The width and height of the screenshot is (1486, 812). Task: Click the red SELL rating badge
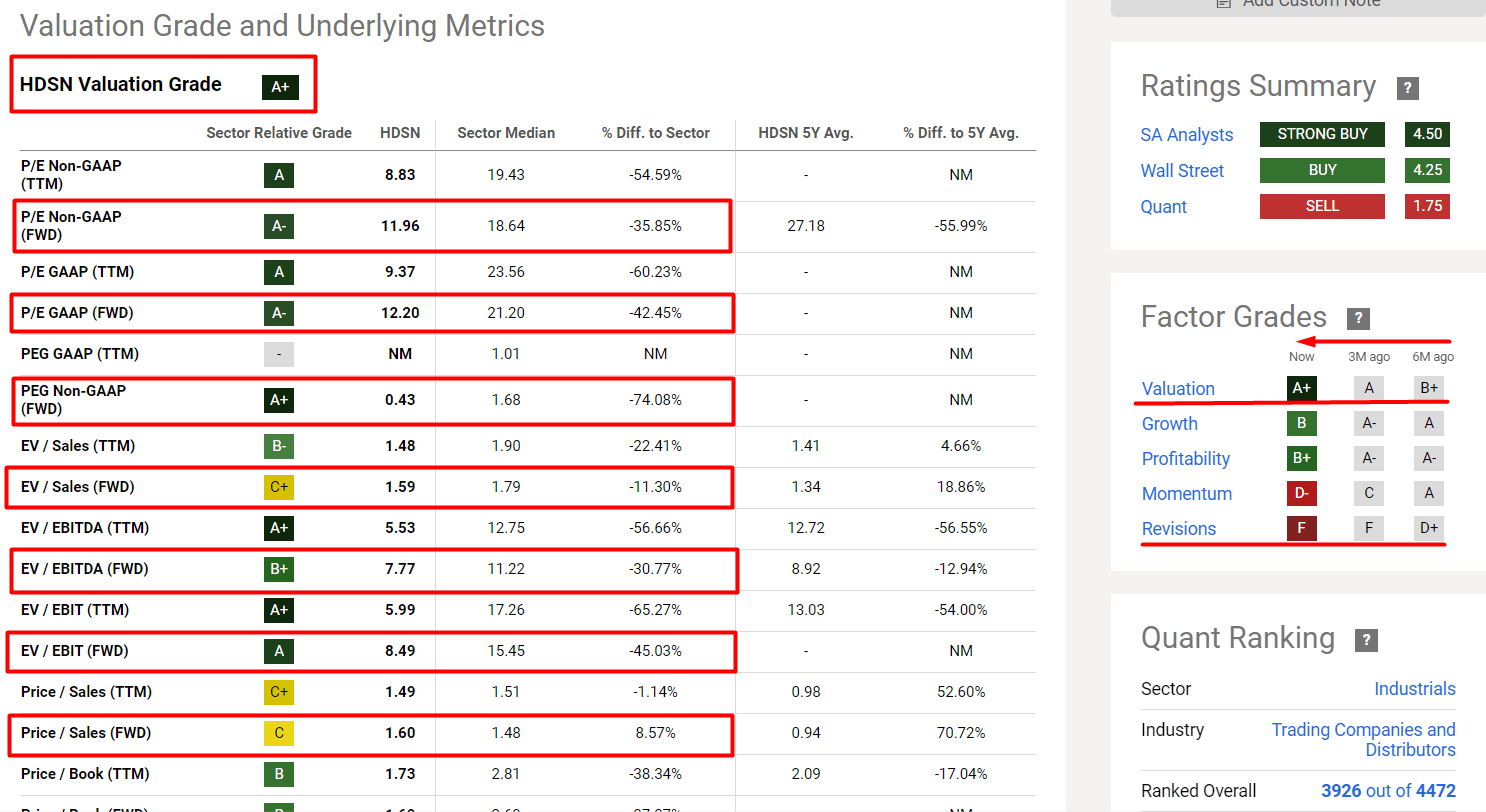[x=1322, y=206]
